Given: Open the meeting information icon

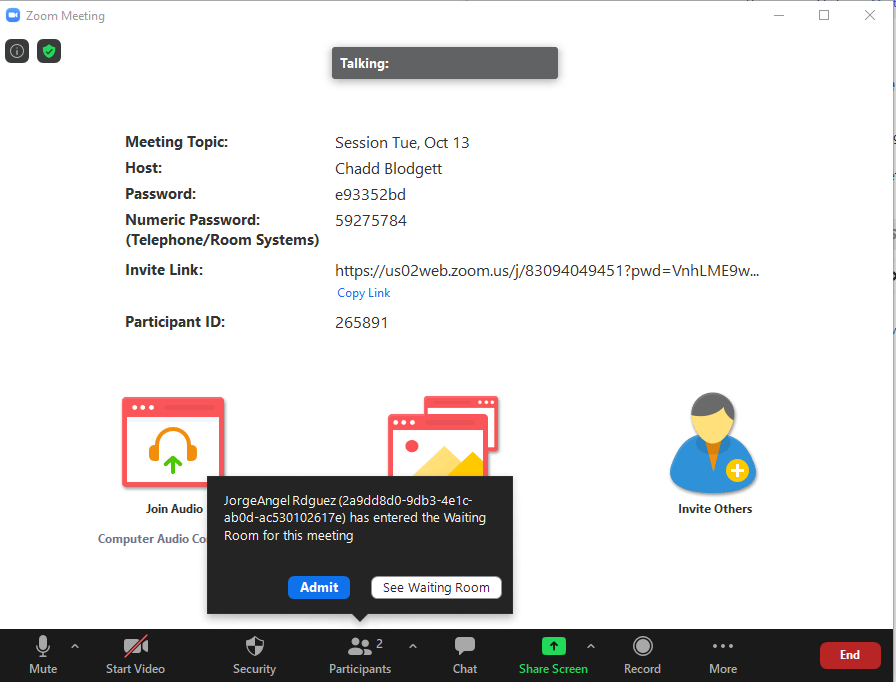Looking at the screenshot, I should 17,51.
